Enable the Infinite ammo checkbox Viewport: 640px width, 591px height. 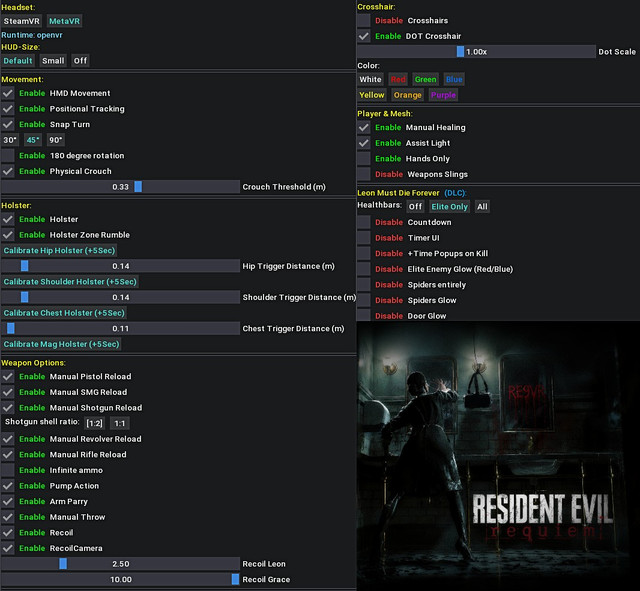(8, 470)
